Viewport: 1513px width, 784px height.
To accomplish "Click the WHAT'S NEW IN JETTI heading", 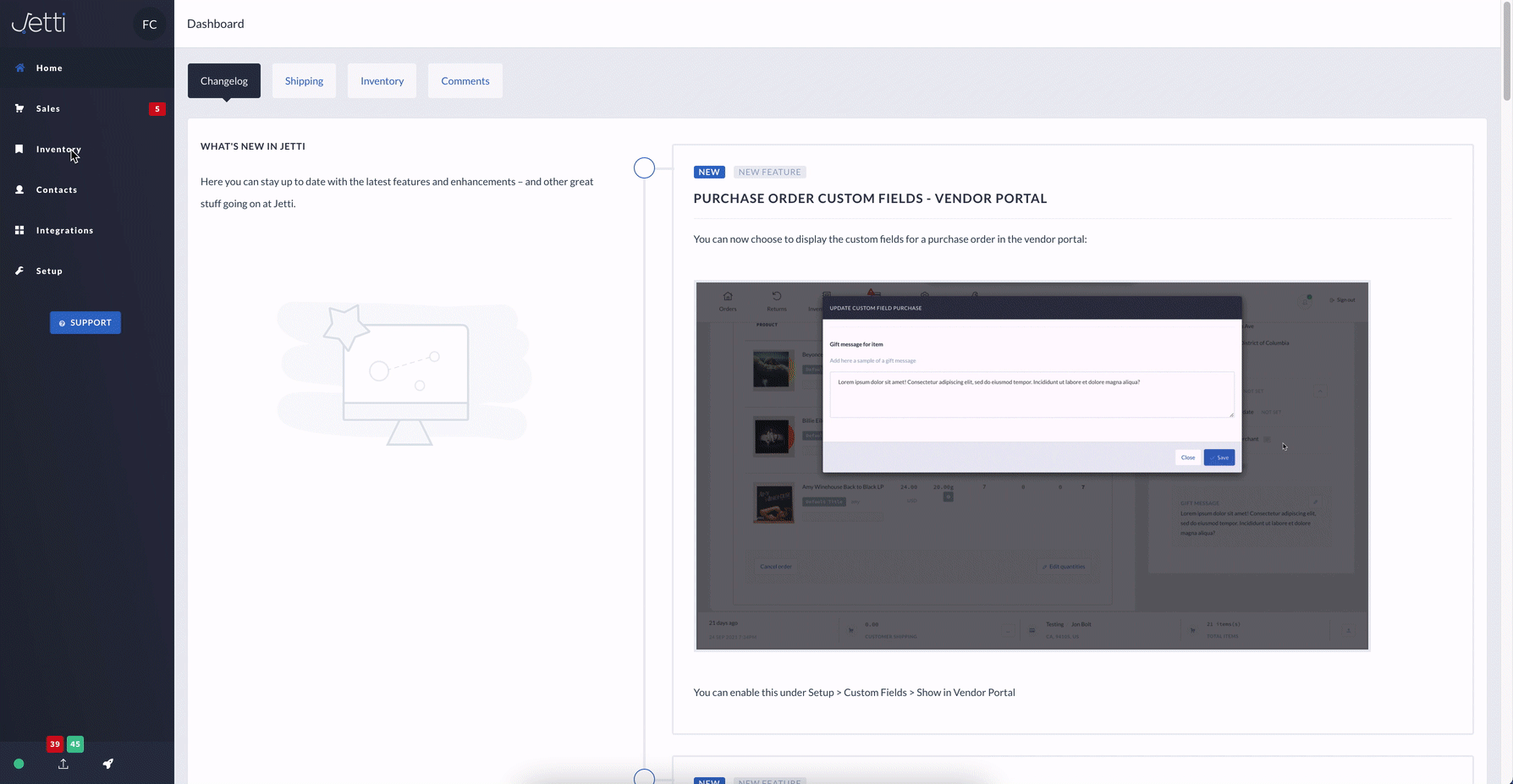I will click(x=253, y=146).
